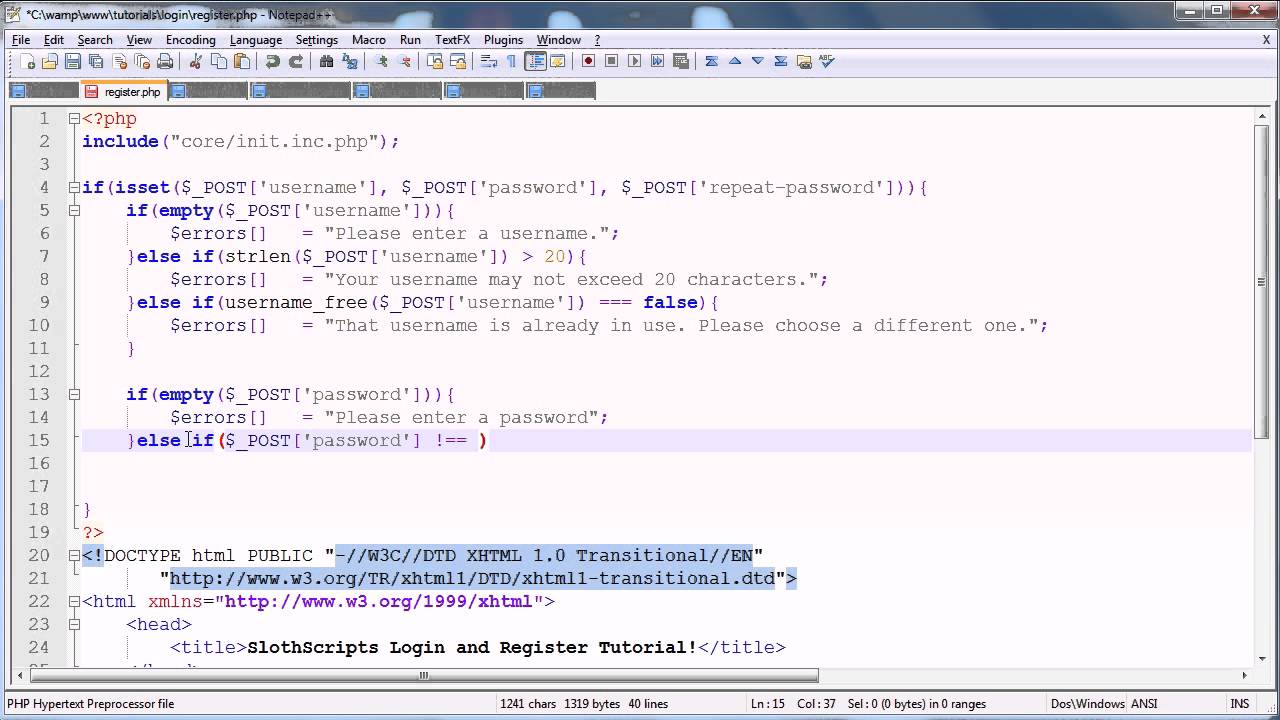Select the register.php tab
Image resolution: width=1280 pixels, height=720 pixels.
coord(123,91)
